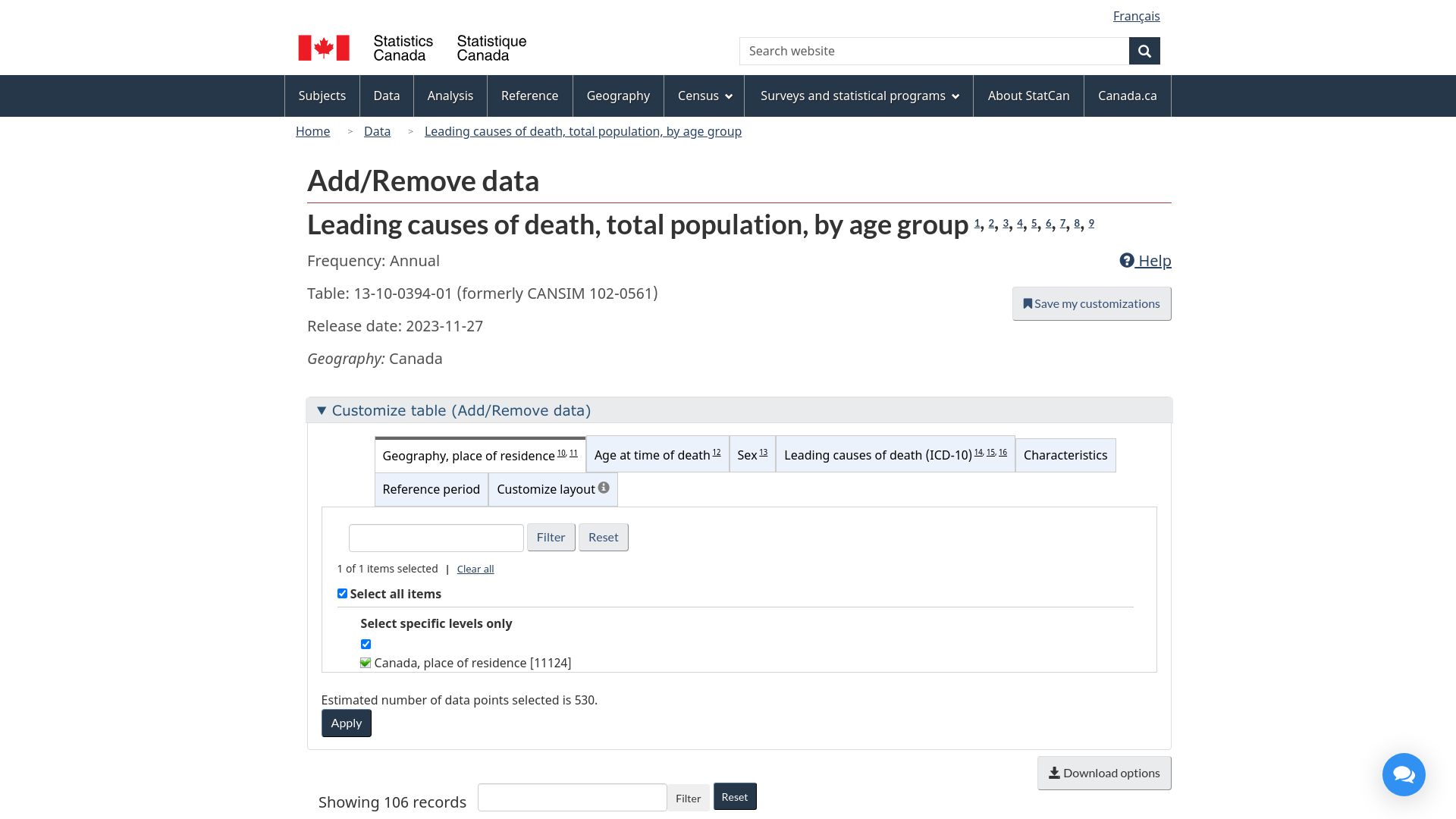Open Data breadcrumb link
The width and height of the screenshot is (1456, 819).
coord(378,131)
